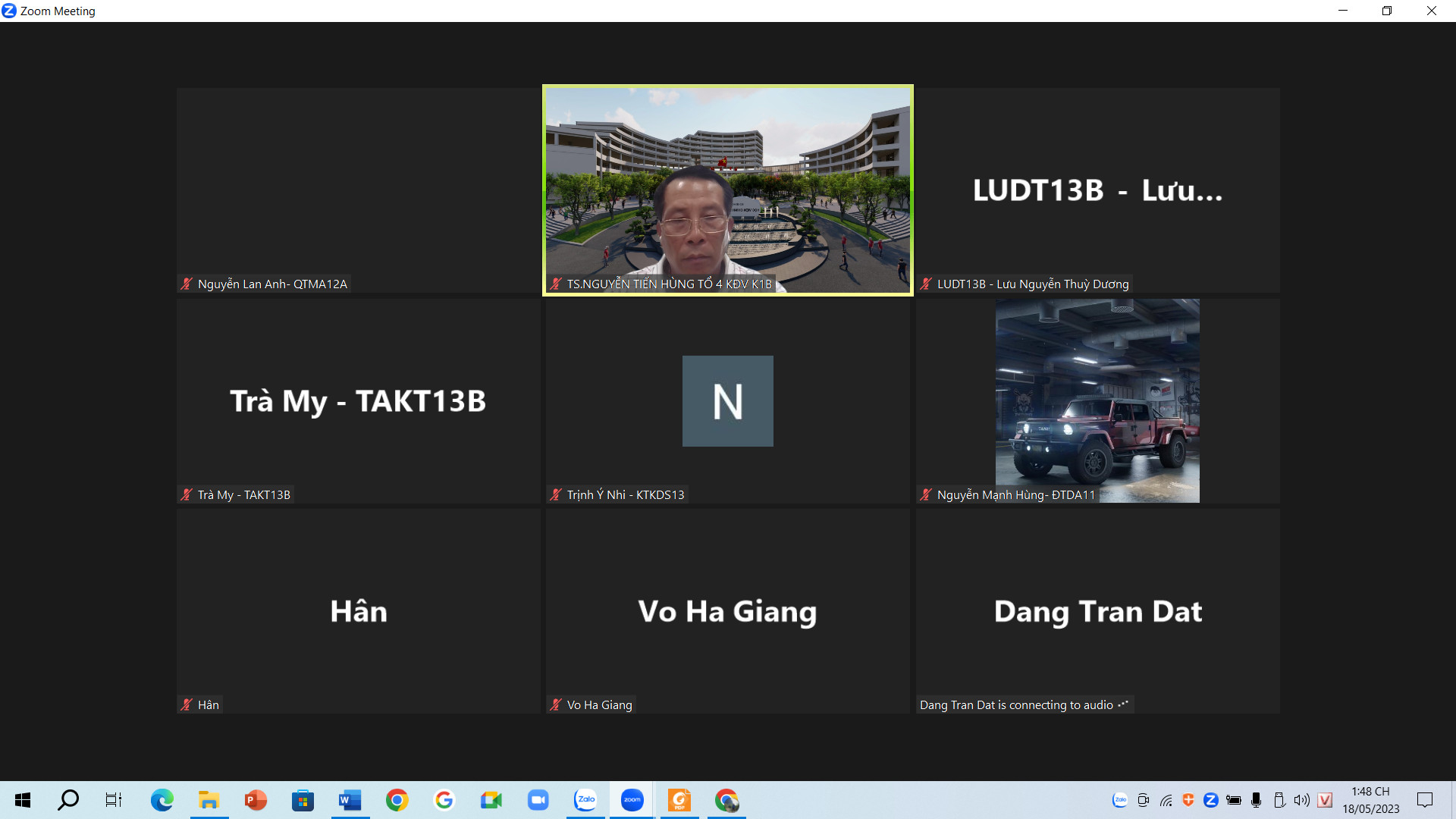Image resolution: width=1456 pixels, height=819 pixels.
Task: Click the system tray volume icon
Action: pyautogui.click(x=1301, y=800)
